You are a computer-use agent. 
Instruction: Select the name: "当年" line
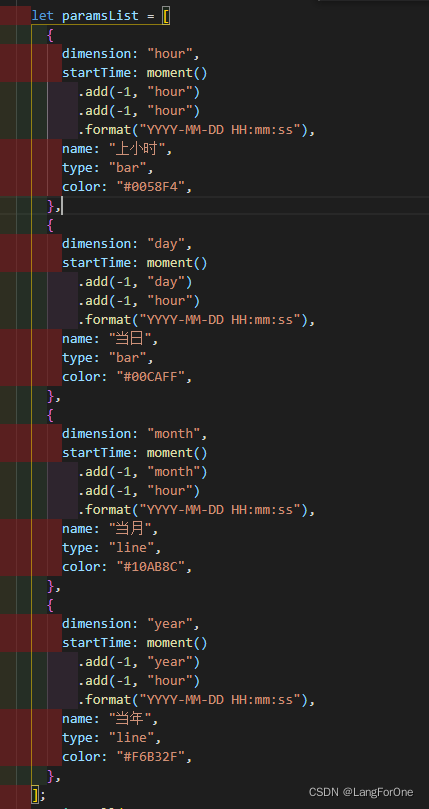pyautogui.click(x=110, y=719)
